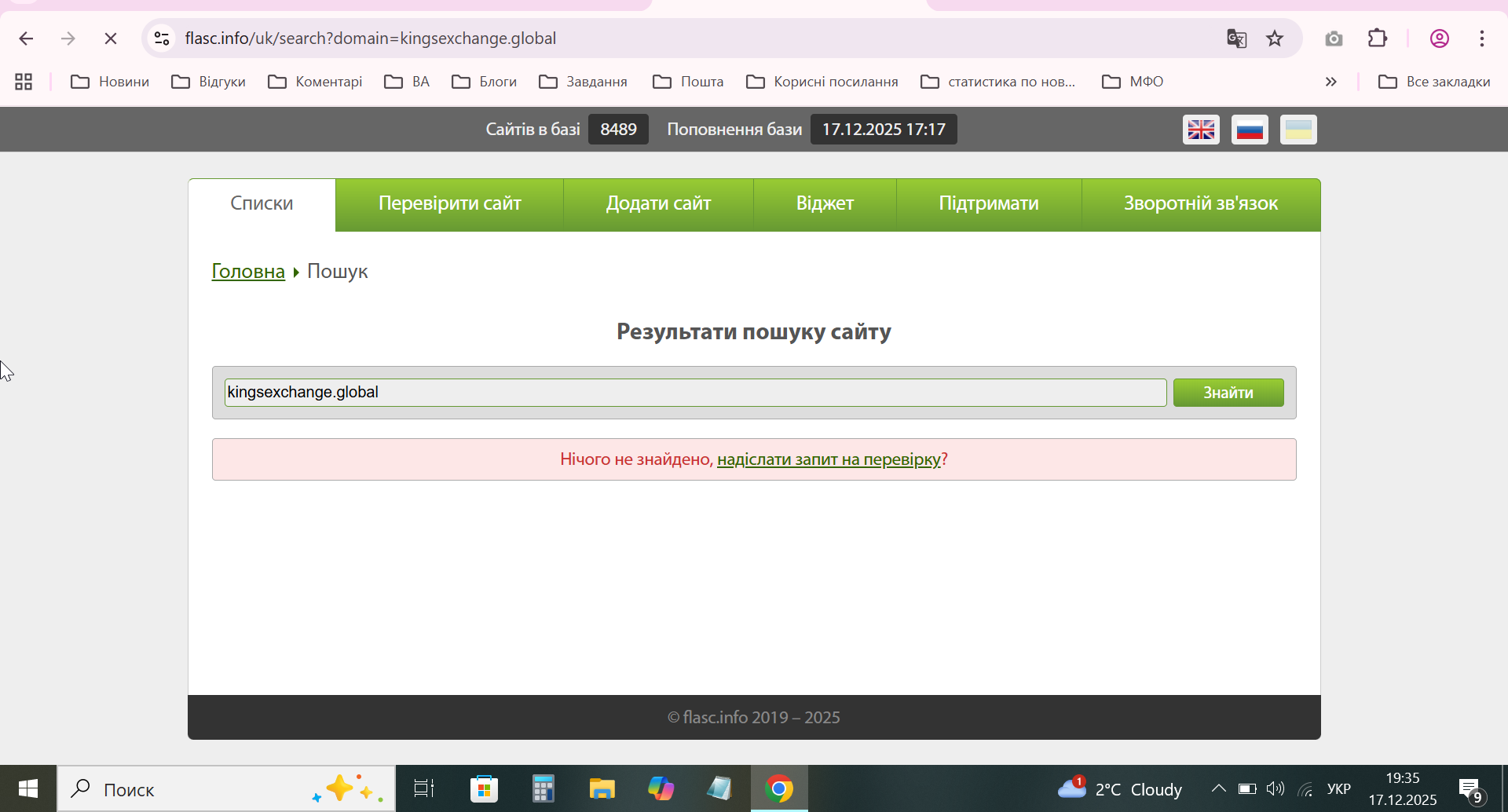Open the Додати сайт tab
This screenshot has width=1508, height=812.
[658, 204]
